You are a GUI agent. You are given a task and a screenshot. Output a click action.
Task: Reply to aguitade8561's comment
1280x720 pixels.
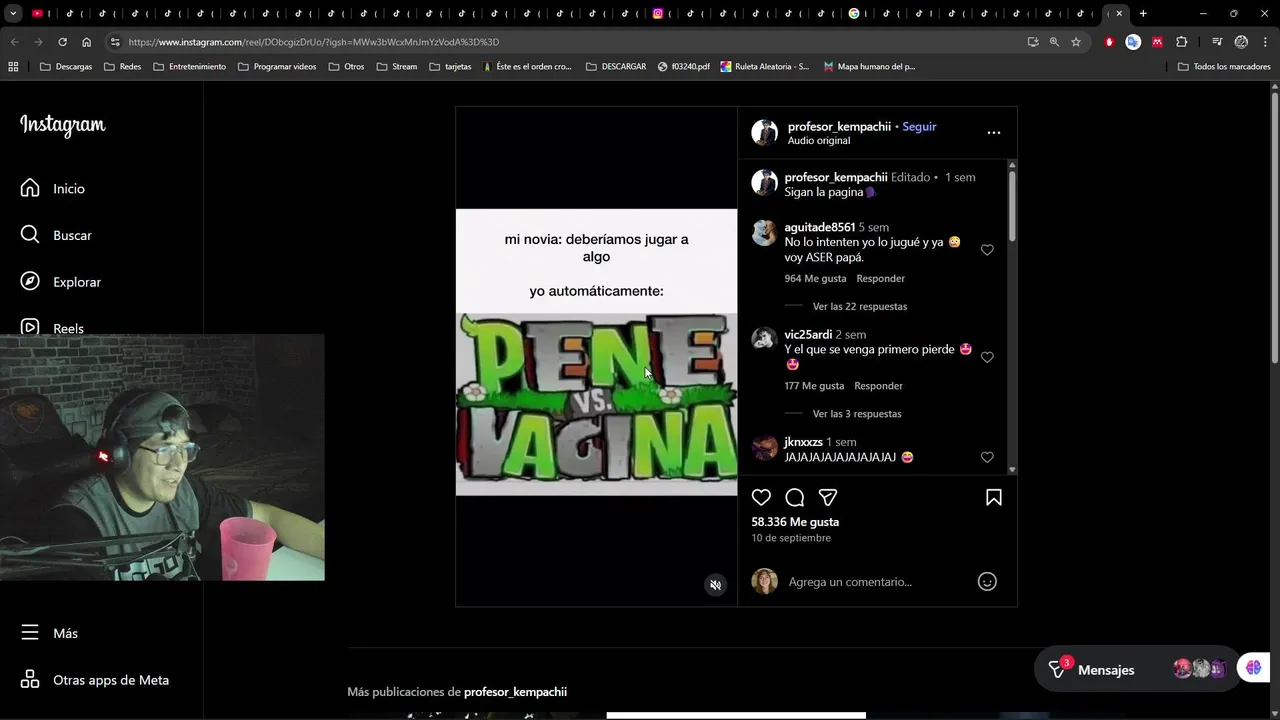880,278
